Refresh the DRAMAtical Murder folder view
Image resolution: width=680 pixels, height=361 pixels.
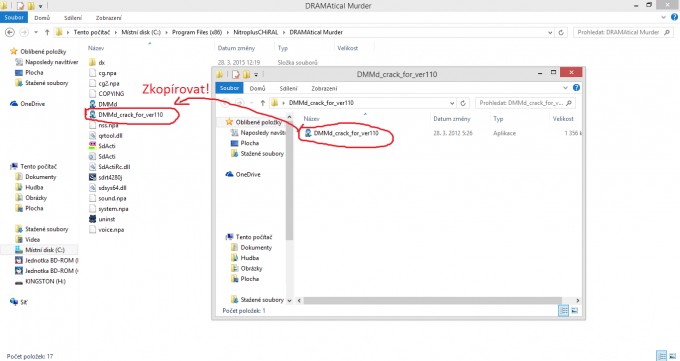point(561,32)
